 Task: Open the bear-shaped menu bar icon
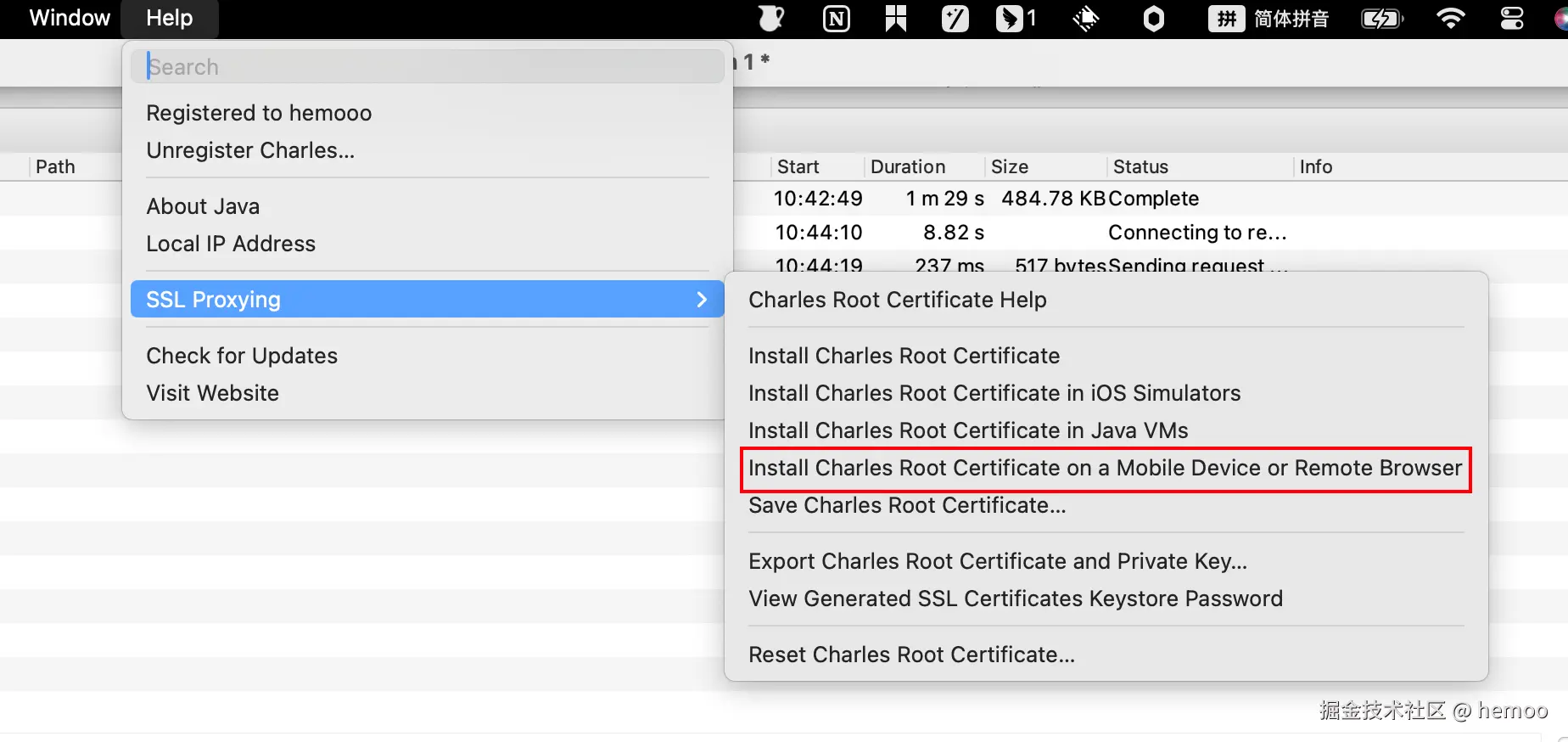(x=770, y=18)
